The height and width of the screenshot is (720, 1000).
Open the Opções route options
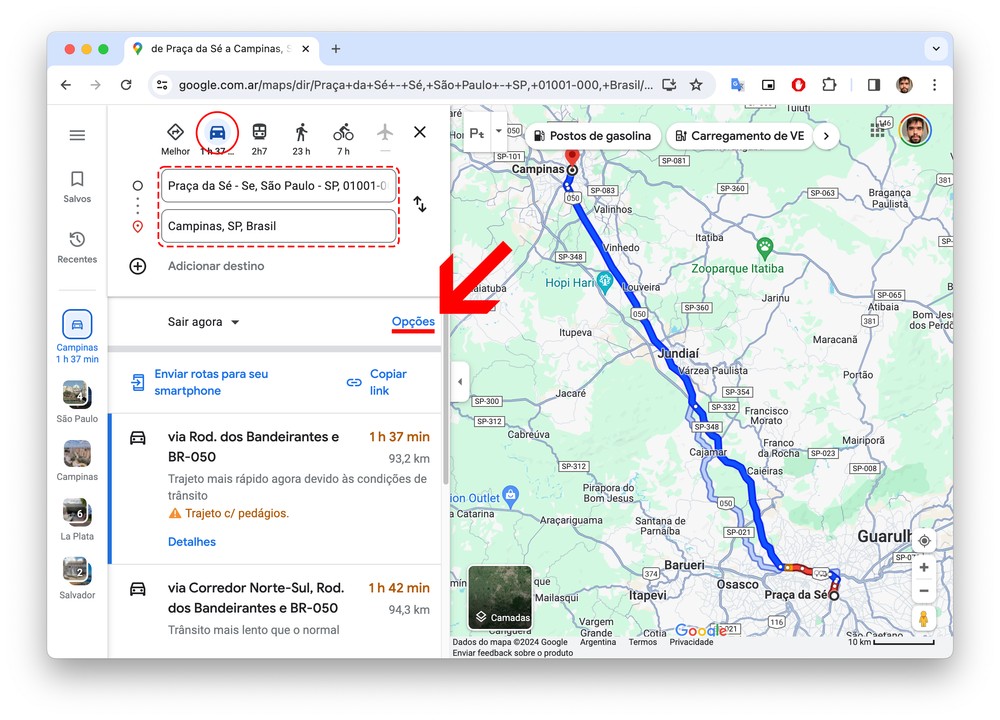413,321
